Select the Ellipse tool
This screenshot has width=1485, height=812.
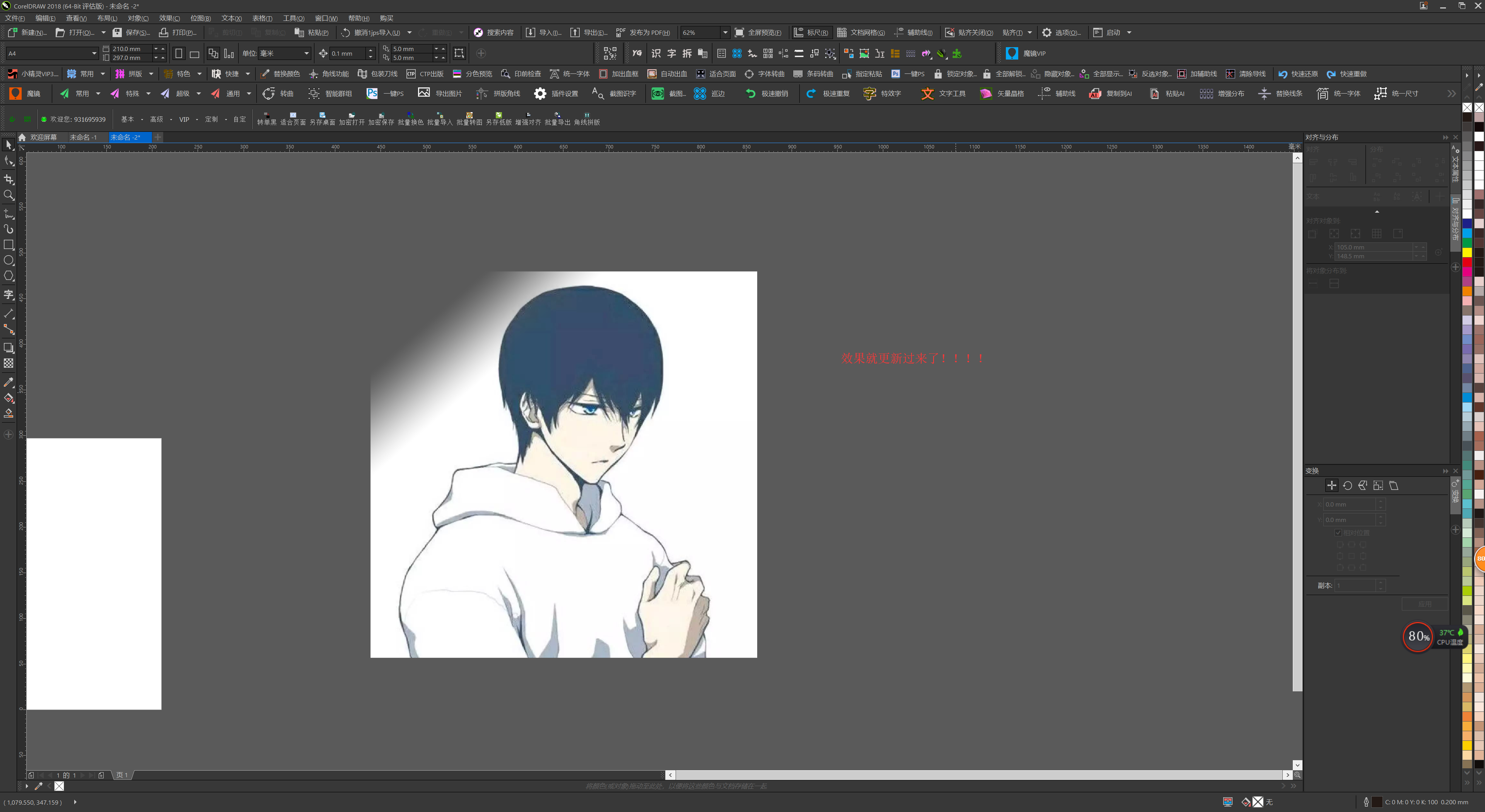9,261
